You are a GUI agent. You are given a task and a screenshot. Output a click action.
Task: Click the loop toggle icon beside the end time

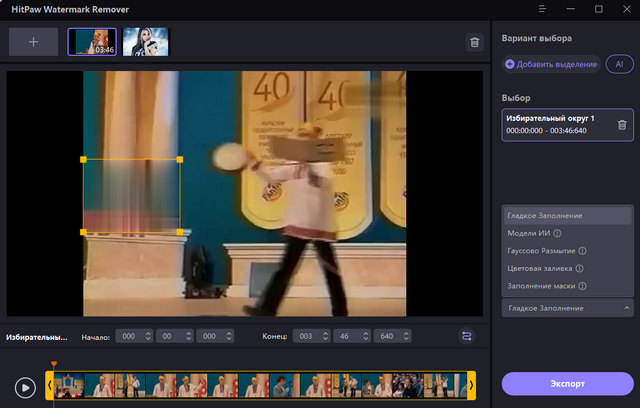tap(466, 336)
